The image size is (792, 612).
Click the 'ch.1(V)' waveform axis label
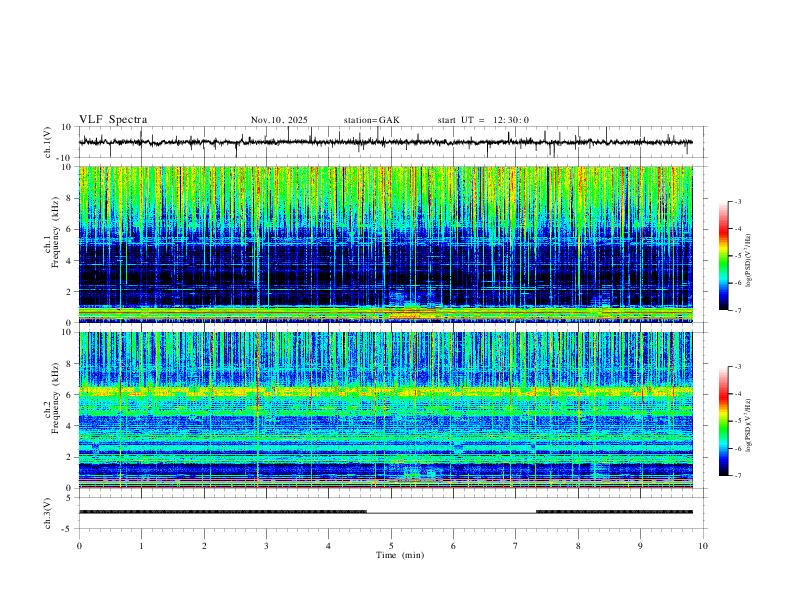[48, 142]
